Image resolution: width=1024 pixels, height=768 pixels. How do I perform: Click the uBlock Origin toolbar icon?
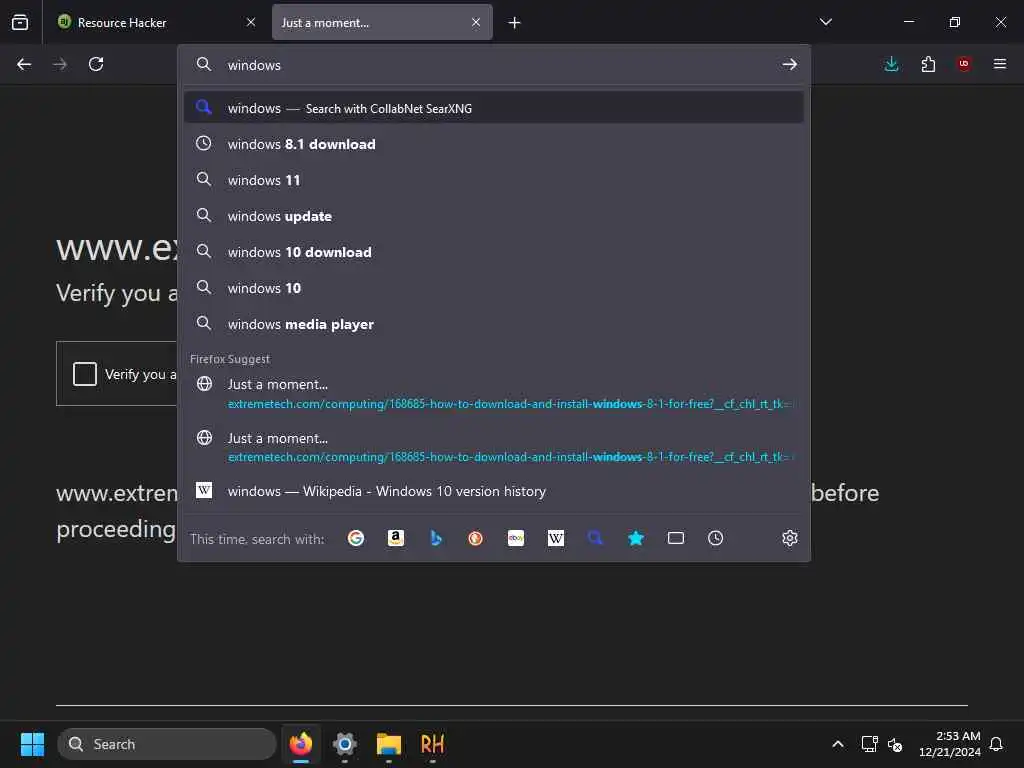click(964, 64)
